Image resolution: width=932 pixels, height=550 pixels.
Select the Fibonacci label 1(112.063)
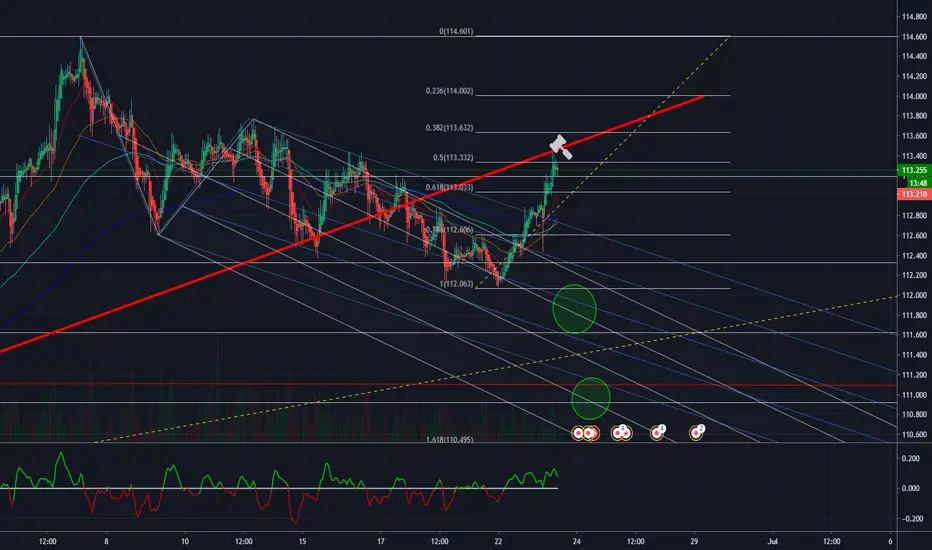pyautogui.click(x=456, y=284)
